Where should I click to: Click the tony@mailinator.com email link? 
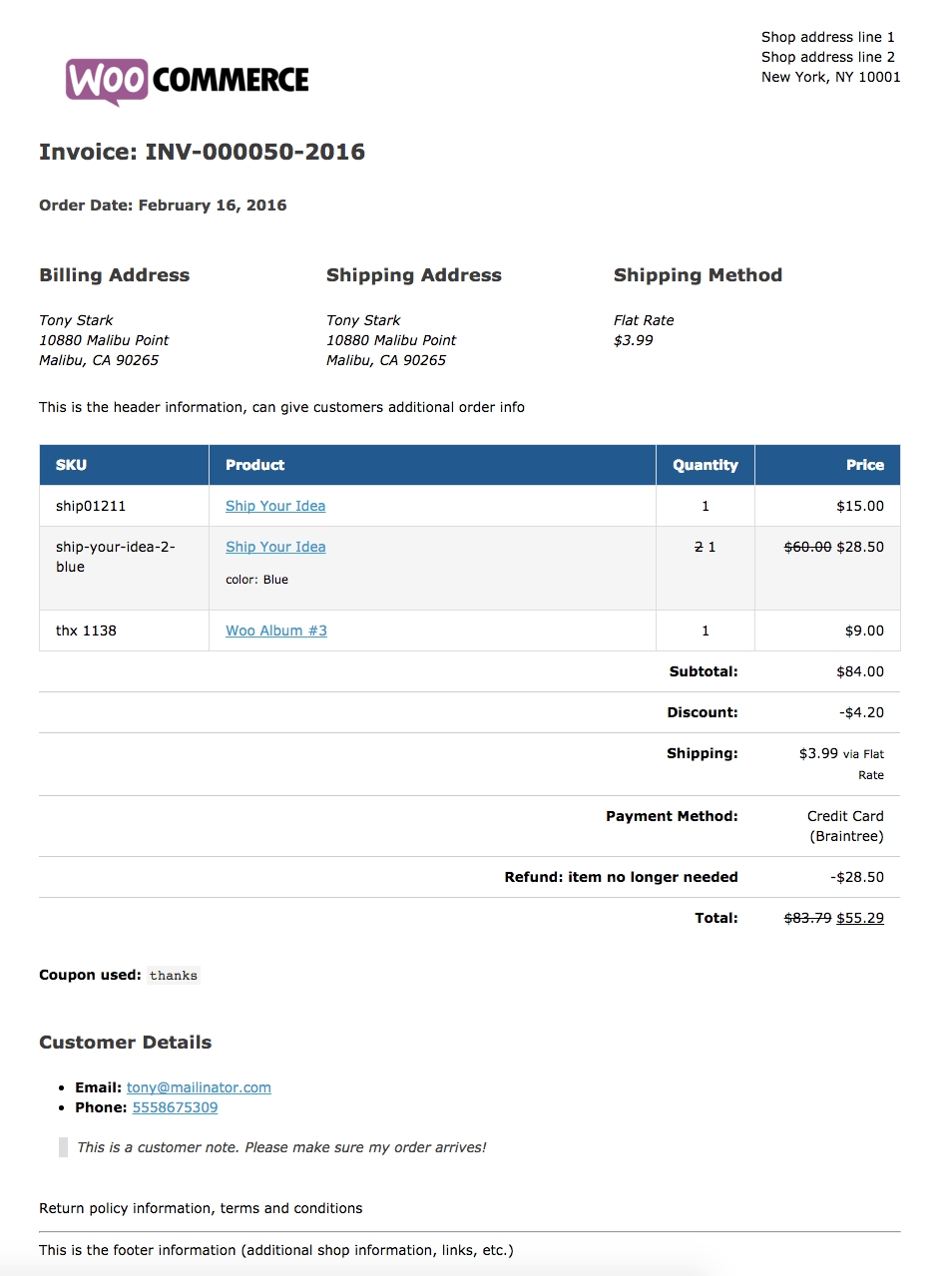pos(199,1087)
